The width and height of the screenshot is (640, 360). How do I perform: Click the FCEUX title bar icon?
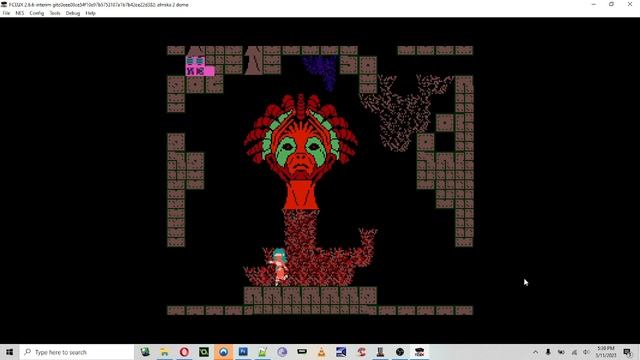pos(4,4)
